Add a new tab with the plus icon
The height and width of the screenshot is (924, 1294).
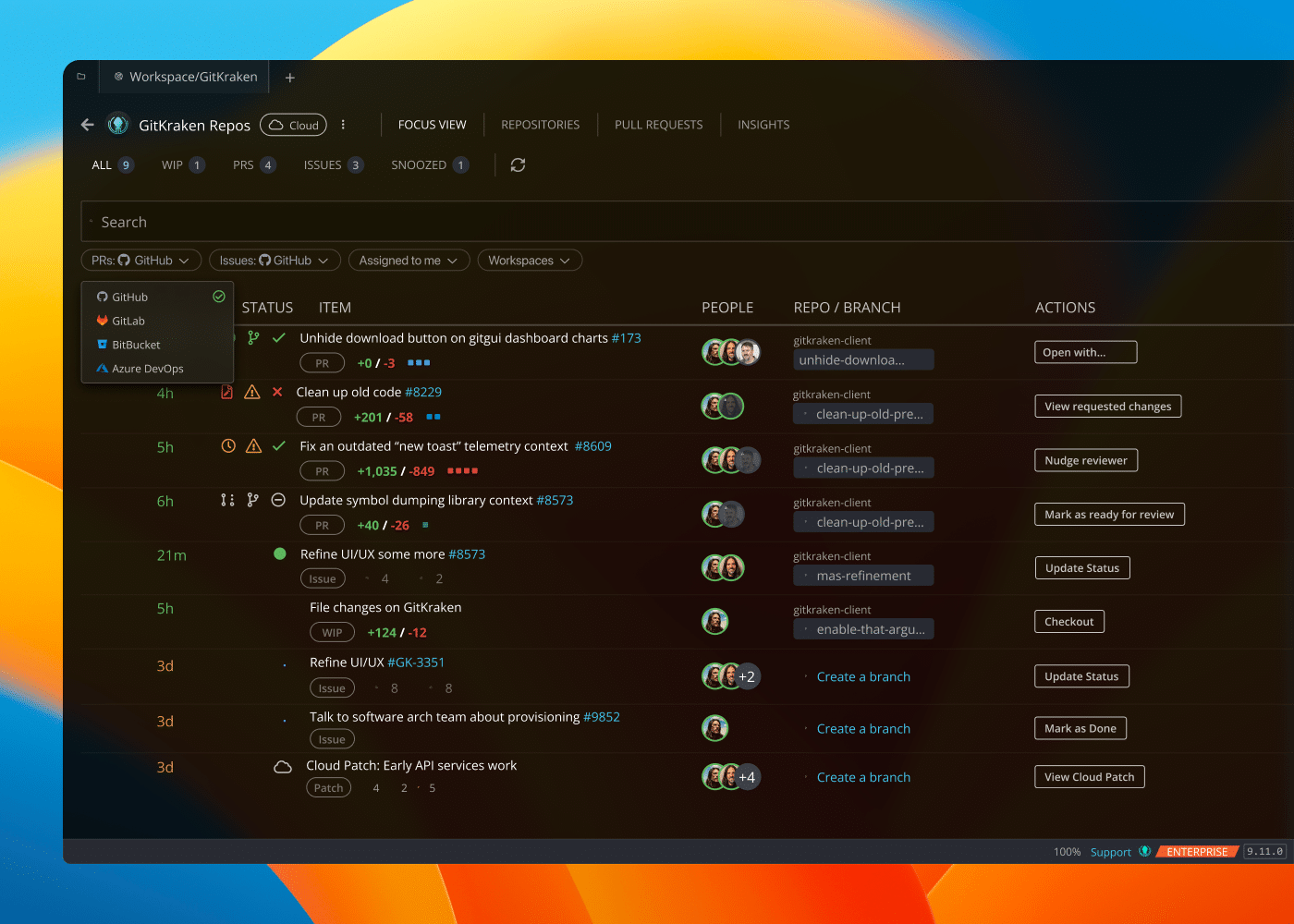[x=290, y=78]
